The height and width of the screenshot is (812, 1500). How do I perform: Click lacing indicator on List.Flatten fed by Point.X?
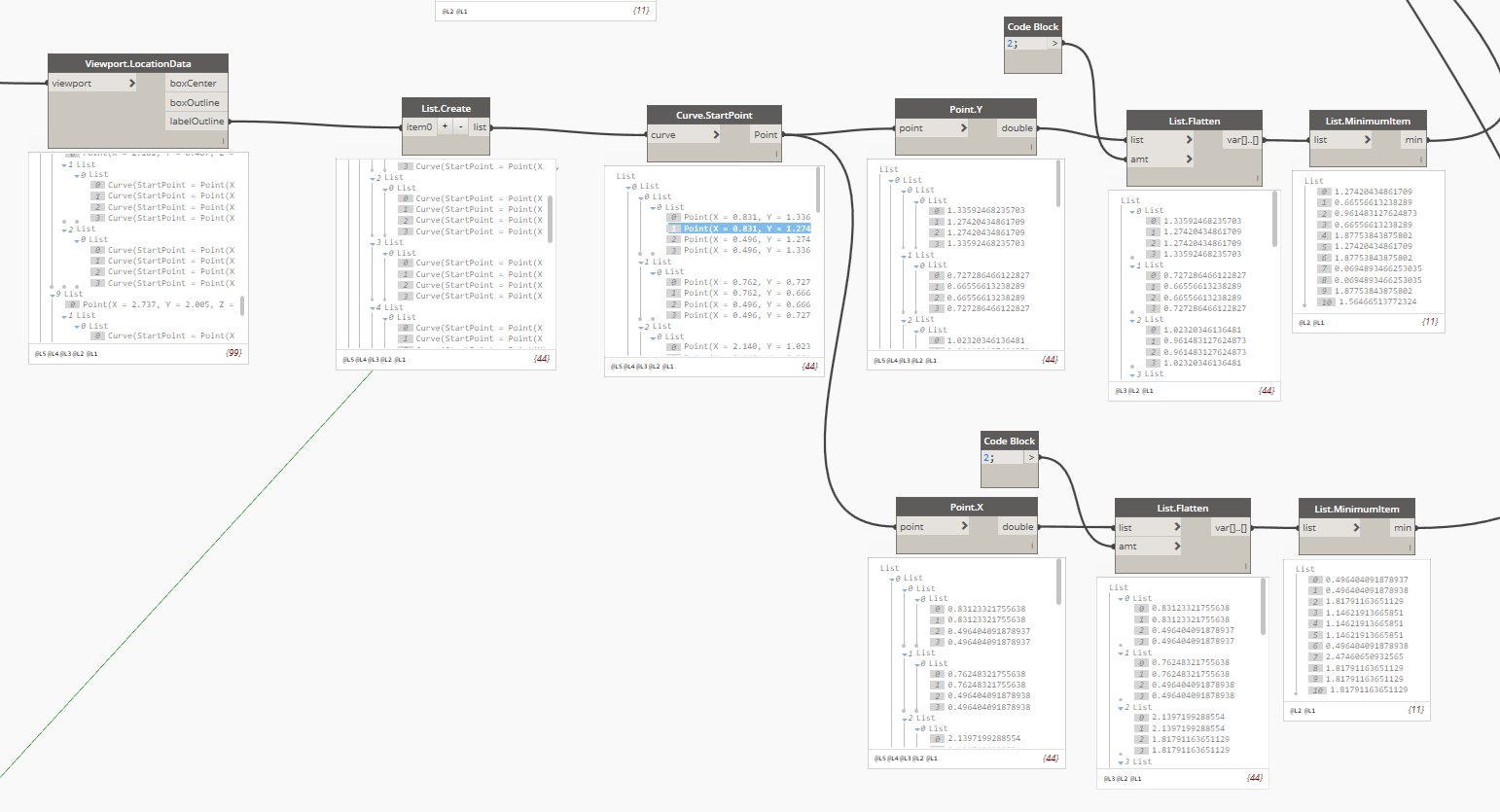click(x=1245, y=566)
